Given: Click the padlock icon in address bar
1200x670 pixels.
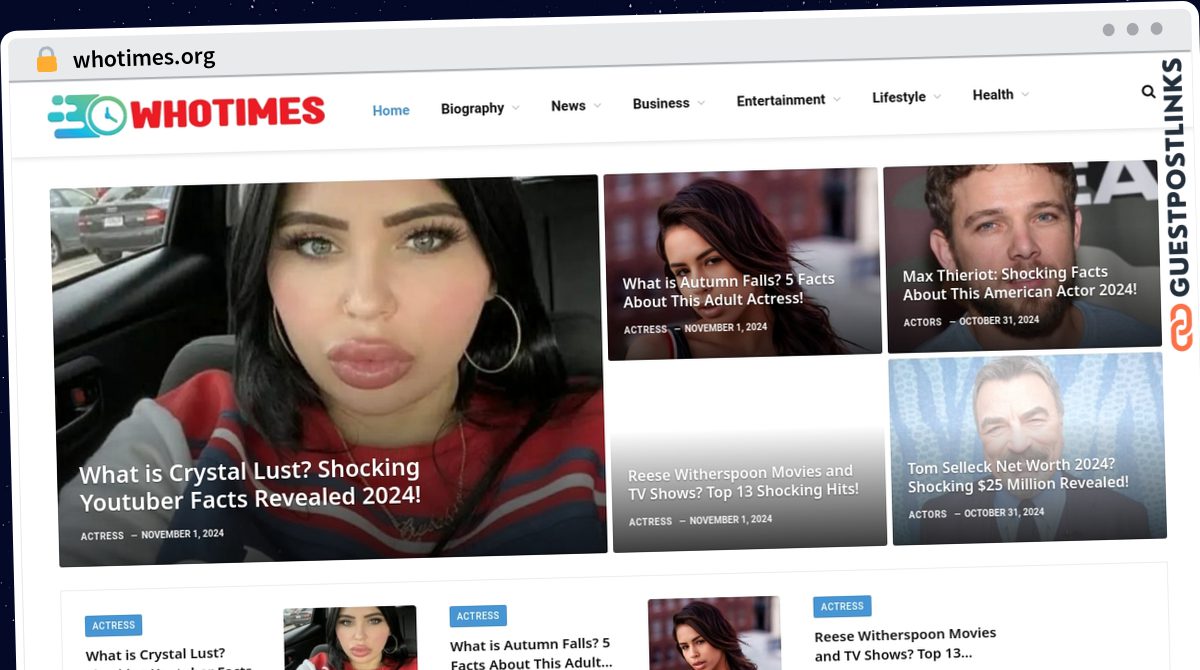Looking at the screenshot, I should [47, 59].
